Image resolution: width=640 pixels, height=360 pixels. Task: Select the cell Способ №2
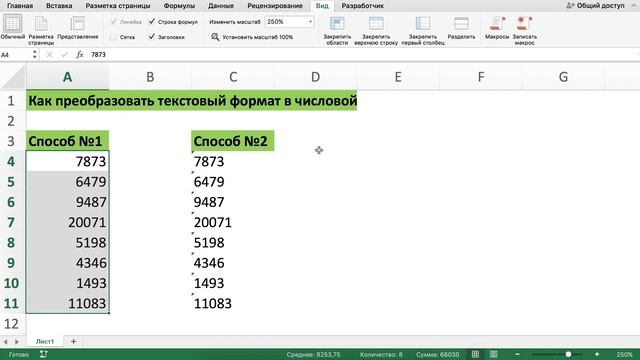[233, 141]
